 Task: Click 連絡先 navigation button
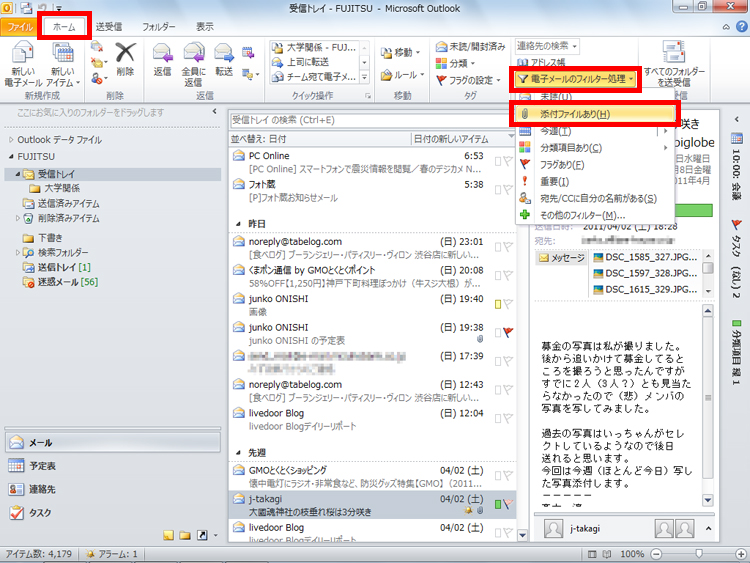[113, 489]
